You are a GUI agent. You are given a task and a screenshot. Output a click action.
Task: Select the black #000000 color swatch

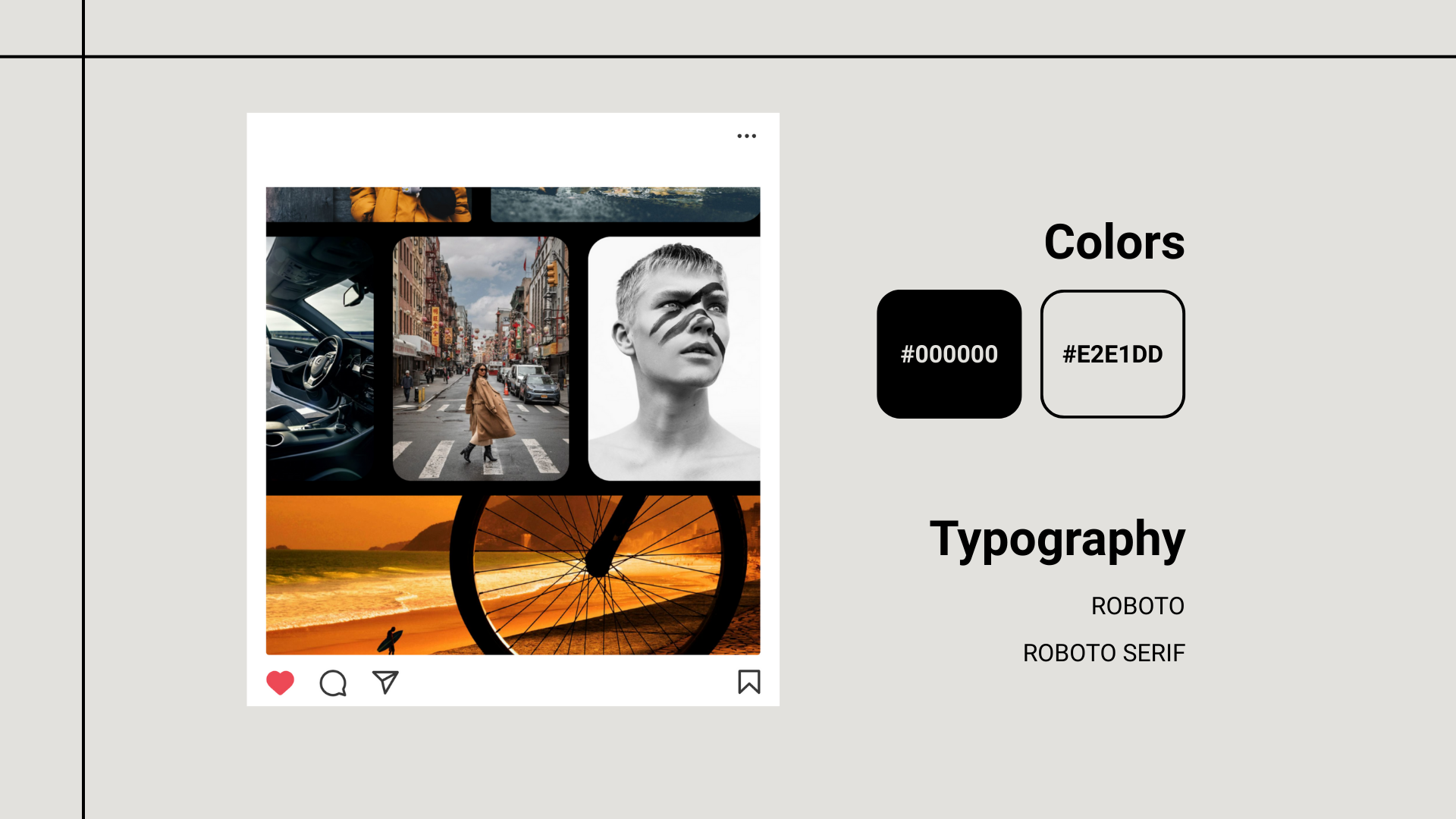[x=949, y=353]
